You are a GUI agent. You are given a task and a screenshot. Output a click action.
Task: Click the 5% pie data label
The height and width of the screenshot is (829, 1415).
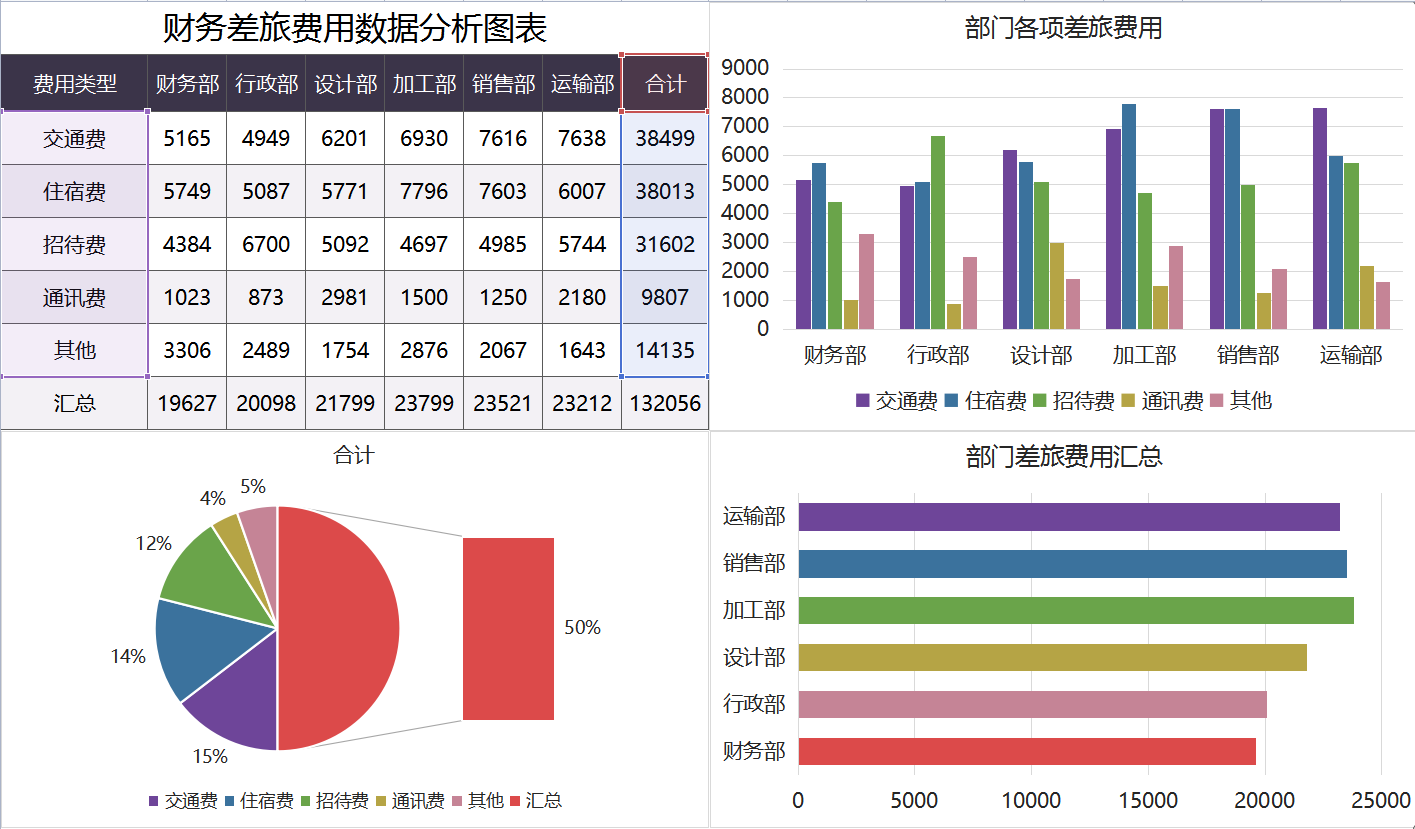tap(252, 486)
